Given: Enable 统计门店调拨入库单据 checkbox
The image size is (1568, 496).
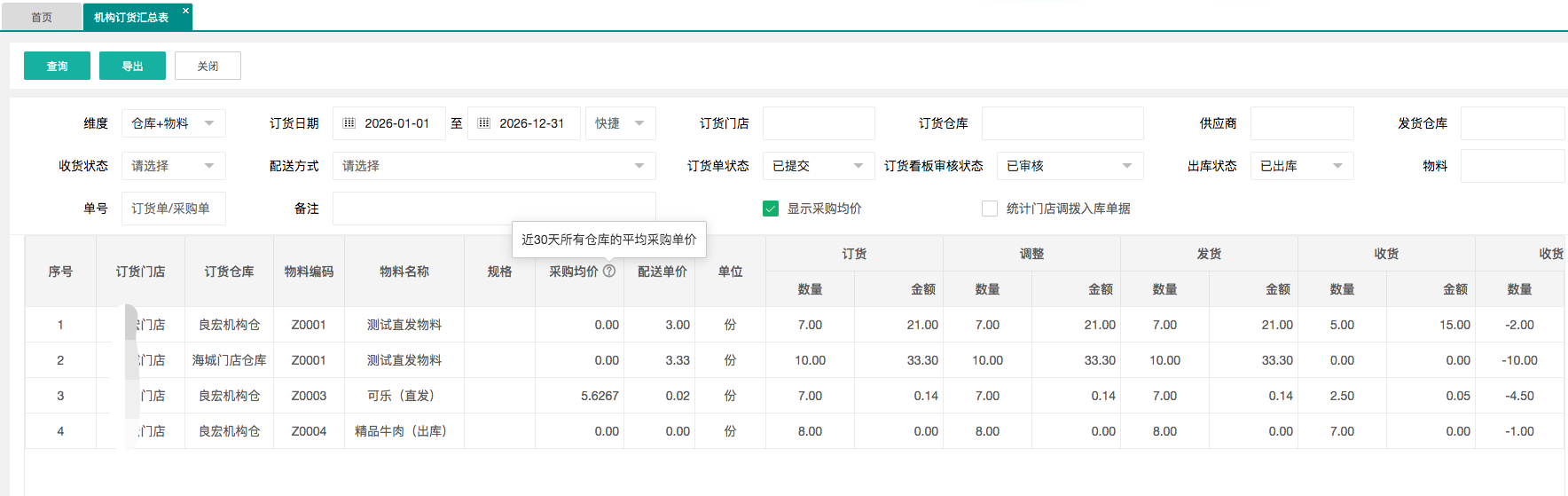Looking at the screenshot, I should pyautogui.click(x=990, y=209).
